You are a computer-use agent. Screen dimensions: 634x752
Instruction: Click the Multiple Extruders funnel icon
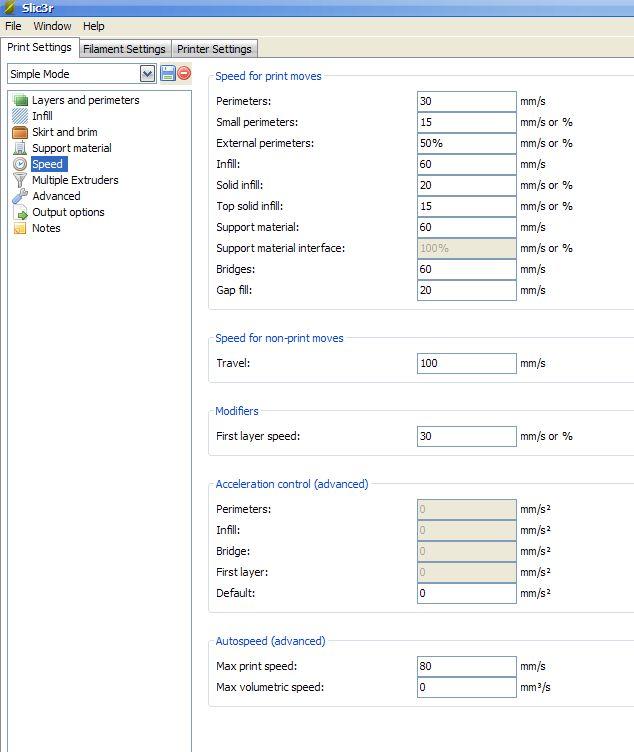(x=20, y=180)
